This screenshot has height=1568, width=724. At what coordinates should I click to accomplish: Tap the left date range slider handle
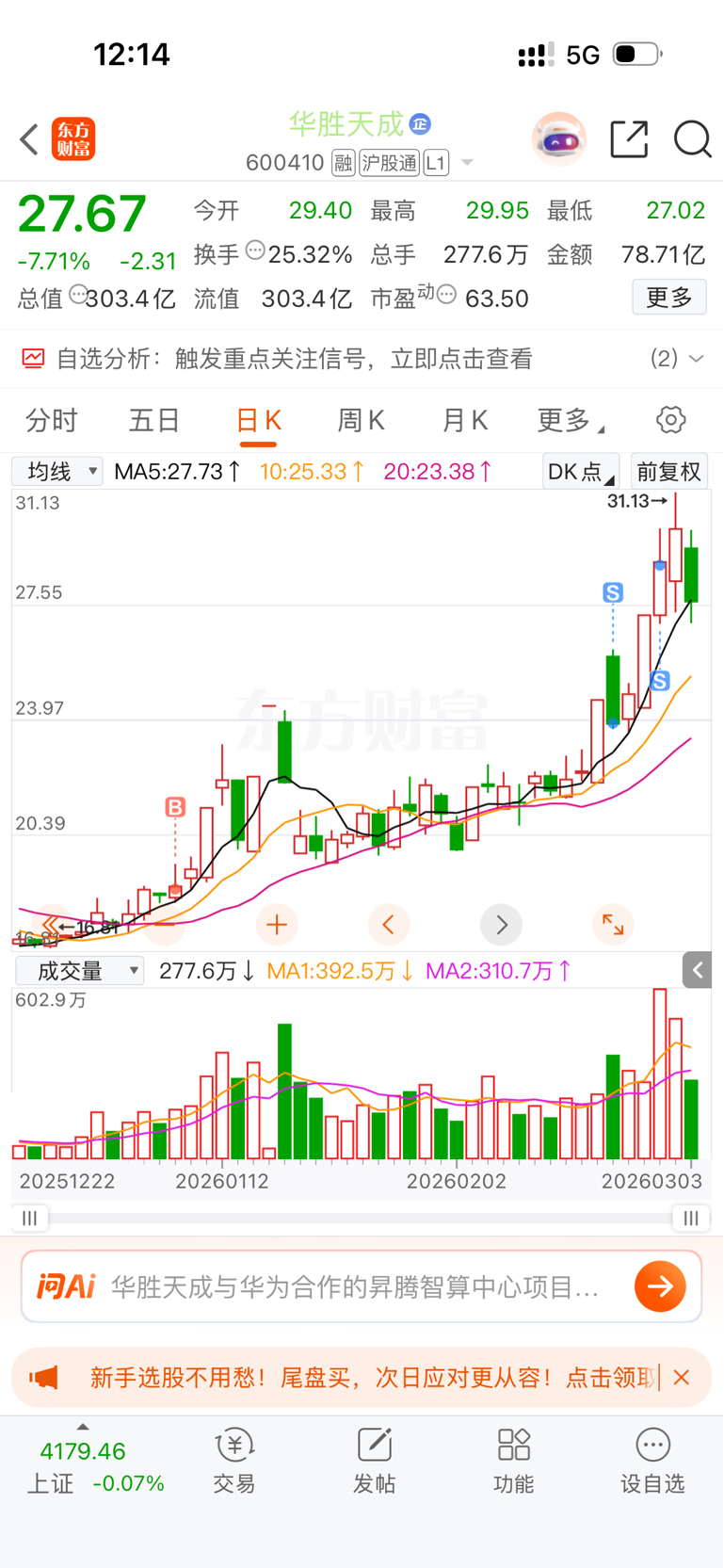coord(30,1219)
